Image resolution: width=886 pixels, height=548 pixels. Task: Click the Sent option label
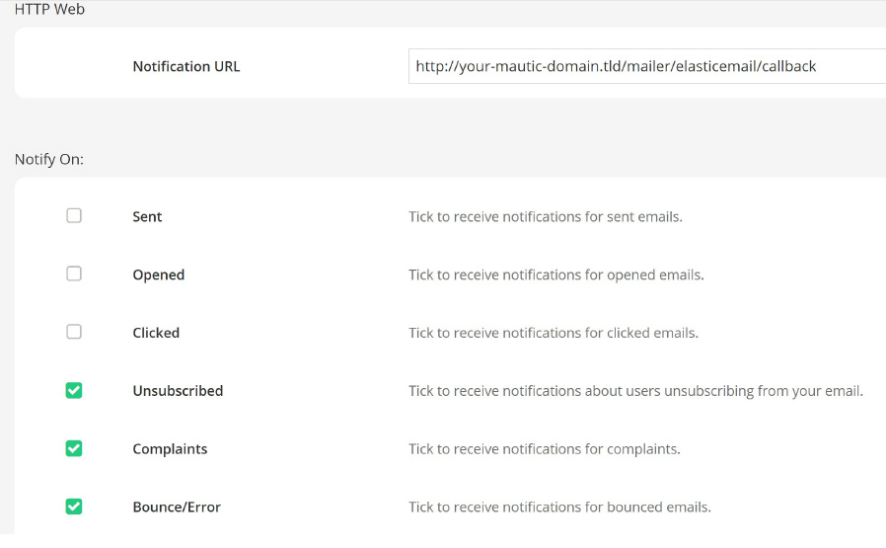pos(147,217)
